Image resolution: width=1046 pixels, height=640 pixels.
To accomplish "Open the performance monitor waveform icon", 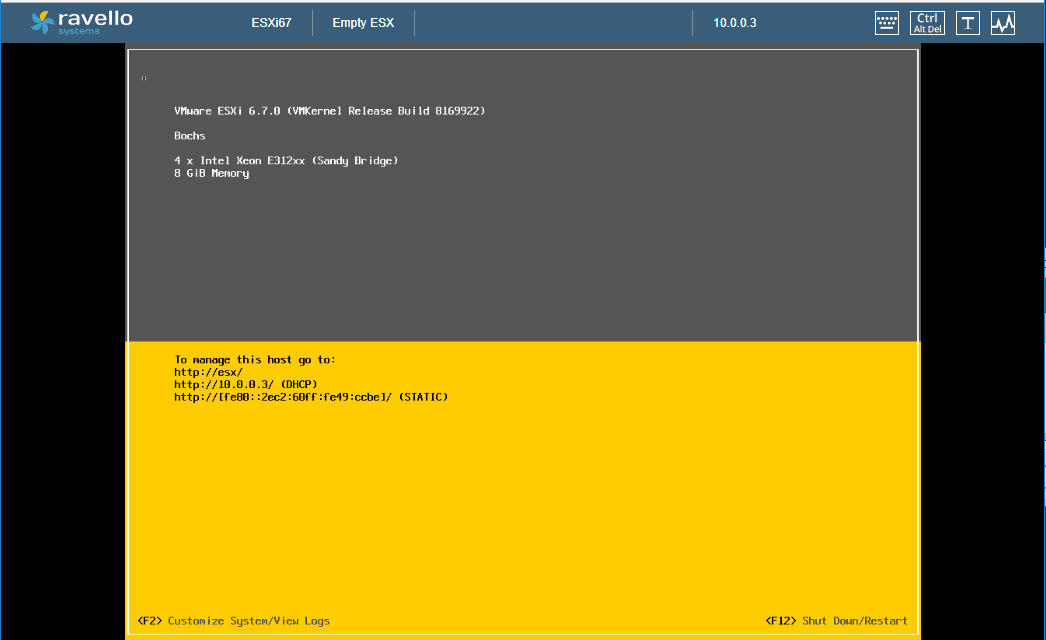I will pos(1003,23).
